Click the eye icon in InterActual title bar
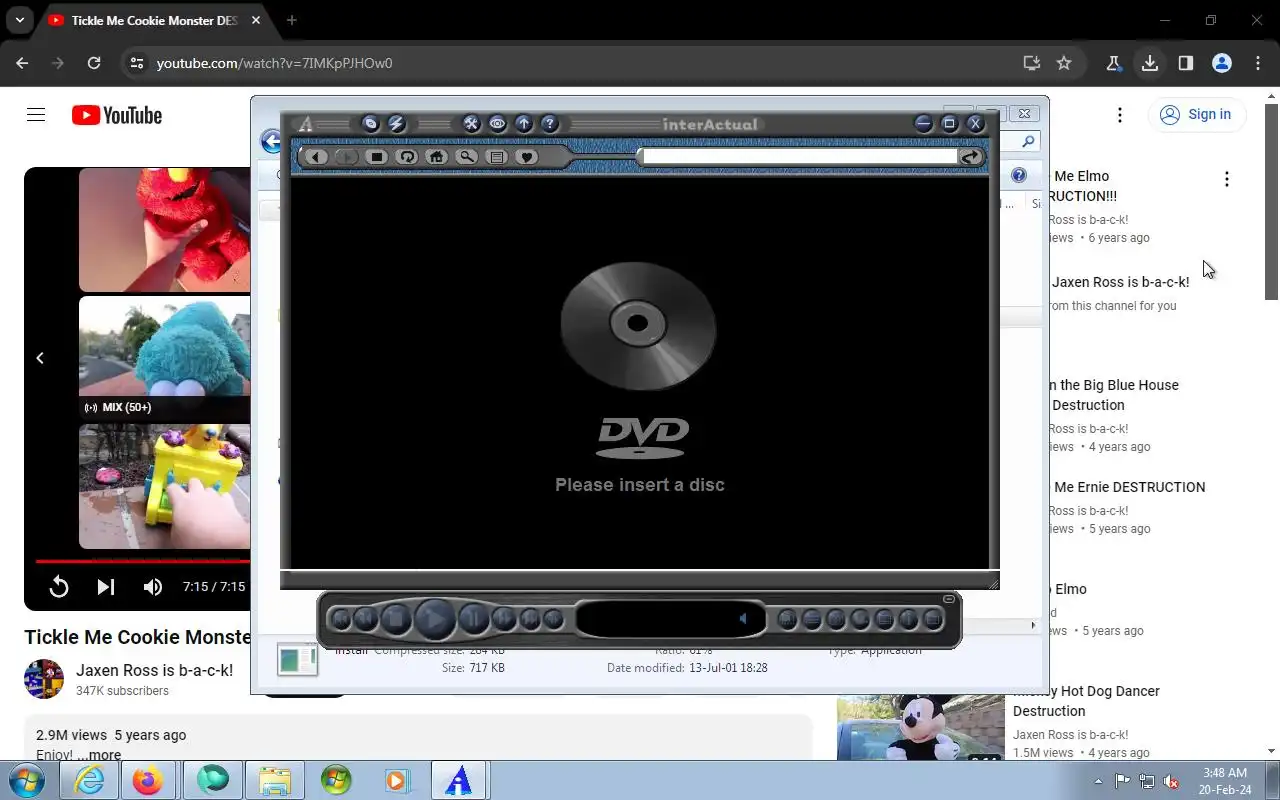 click(497, 124)
